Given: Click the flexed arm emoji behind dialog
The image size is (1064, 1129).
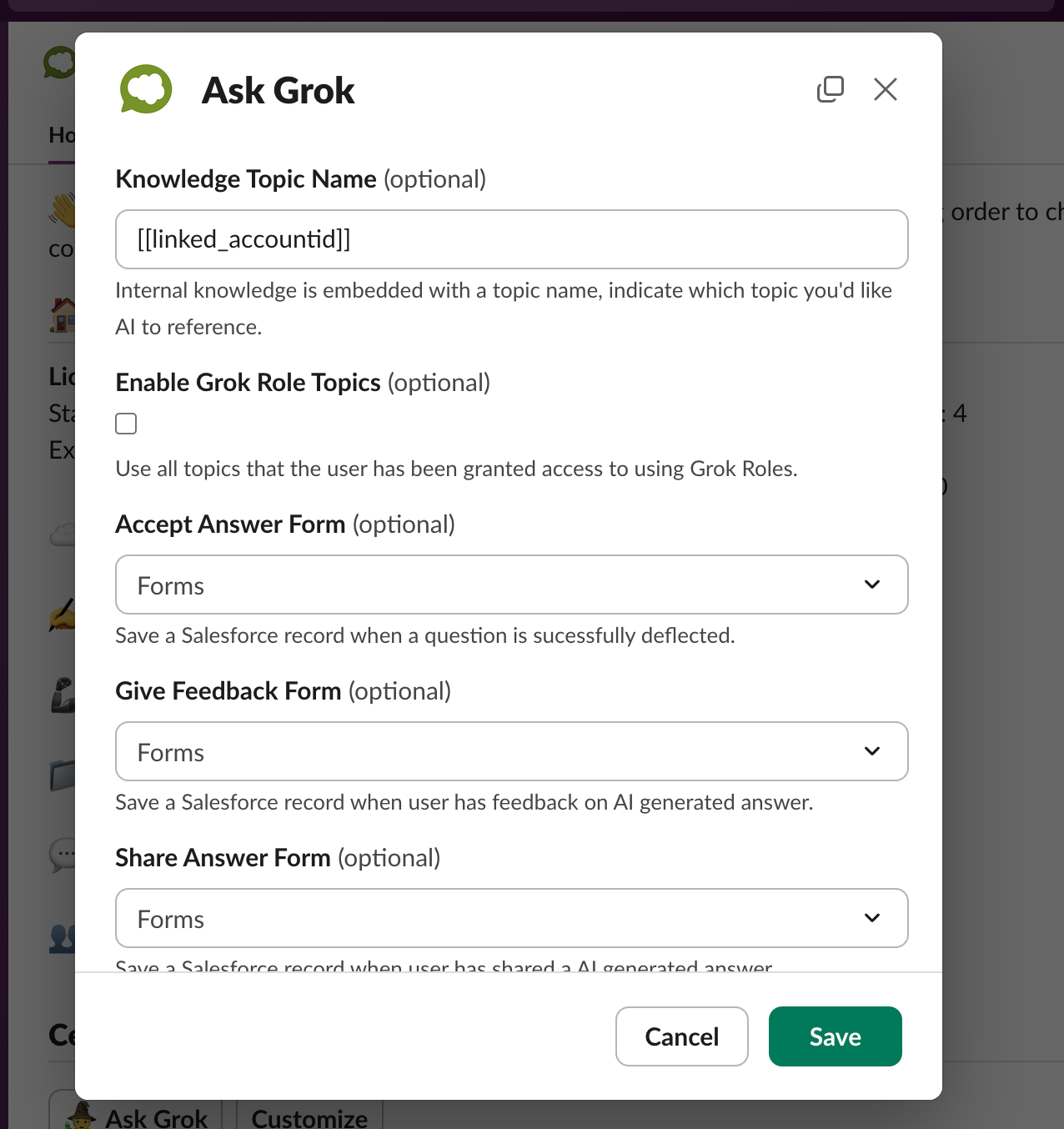Looking at the screenshot, I should [x=63, y=696].
